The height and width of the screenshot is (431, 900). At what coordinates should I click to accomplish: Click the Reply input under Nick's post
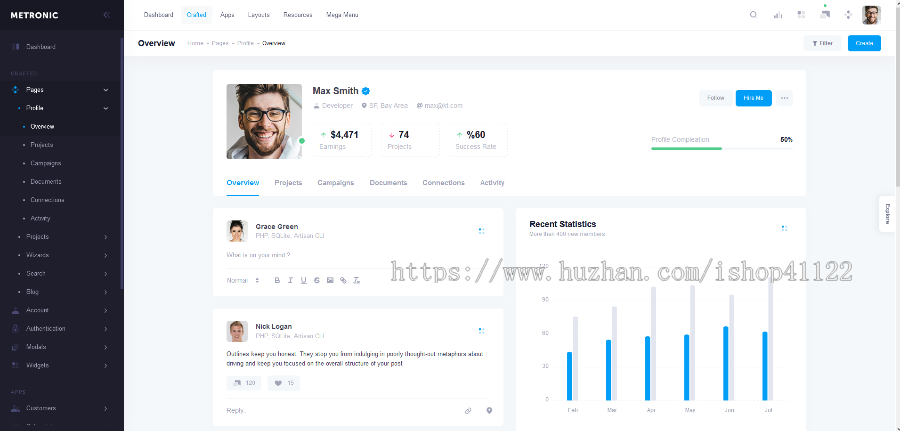pos(342,411)
